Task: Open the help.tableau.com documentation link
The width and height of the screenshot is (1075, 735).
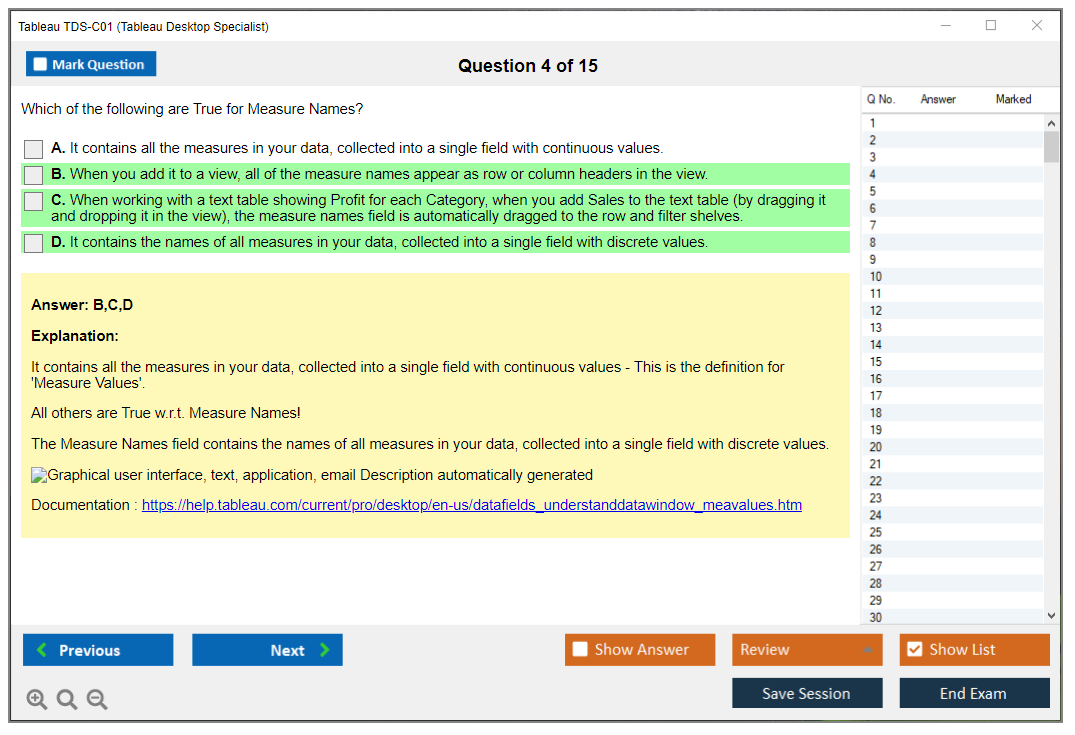Action: [x=471, y=505]
